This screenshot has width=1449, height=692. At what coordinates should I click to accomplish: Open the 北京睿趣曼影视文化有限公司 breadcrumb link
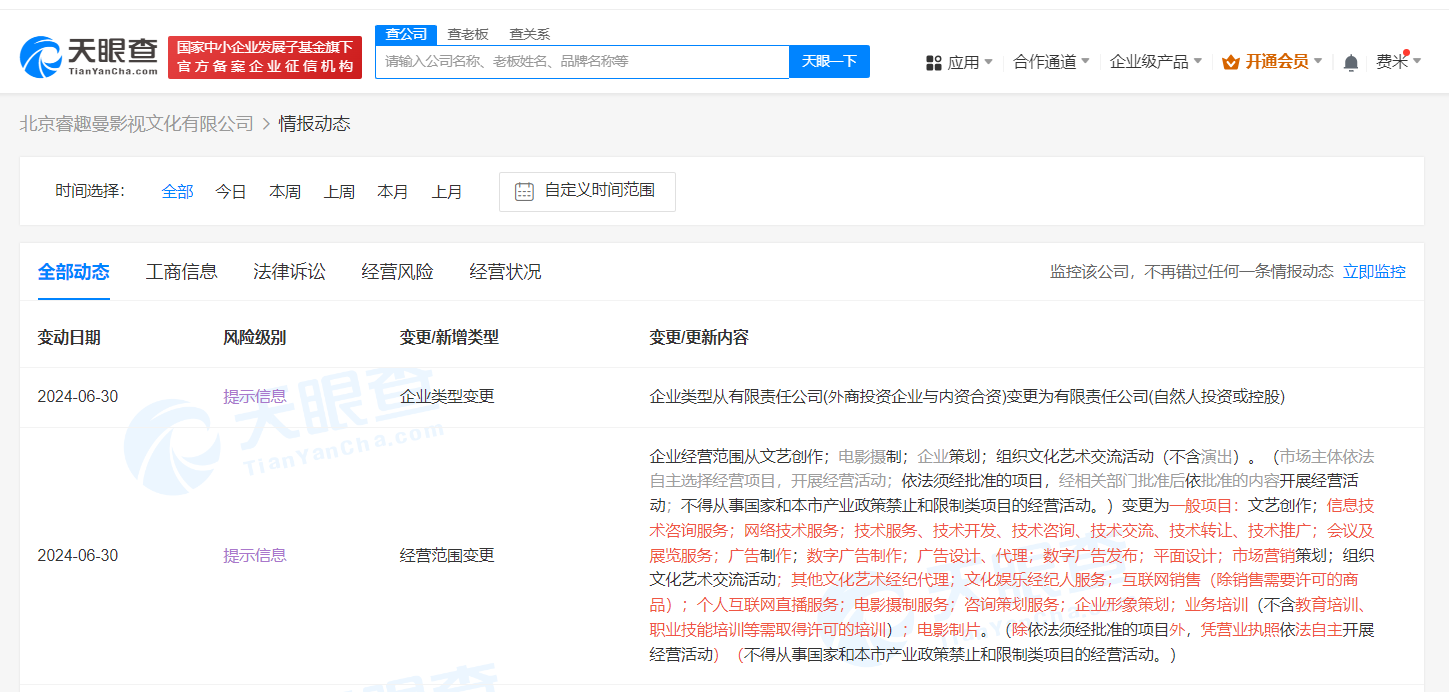134,123
